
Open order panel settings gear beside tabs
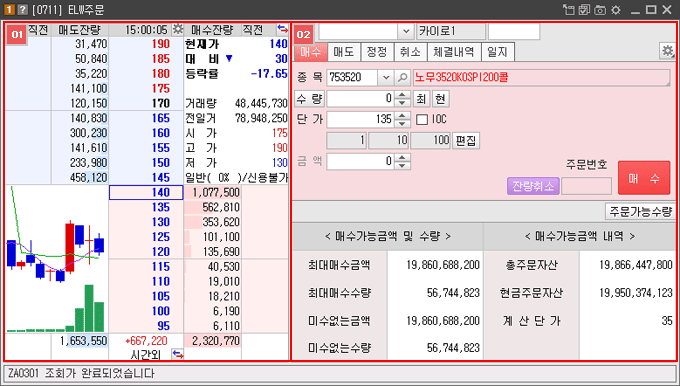point(667,51)
